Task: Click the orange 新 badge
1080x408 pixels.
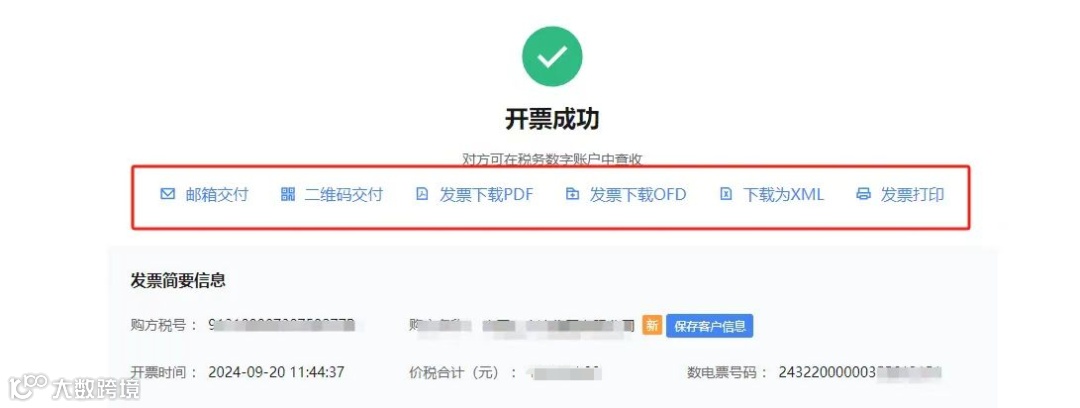Action: [x=652, y=326]
